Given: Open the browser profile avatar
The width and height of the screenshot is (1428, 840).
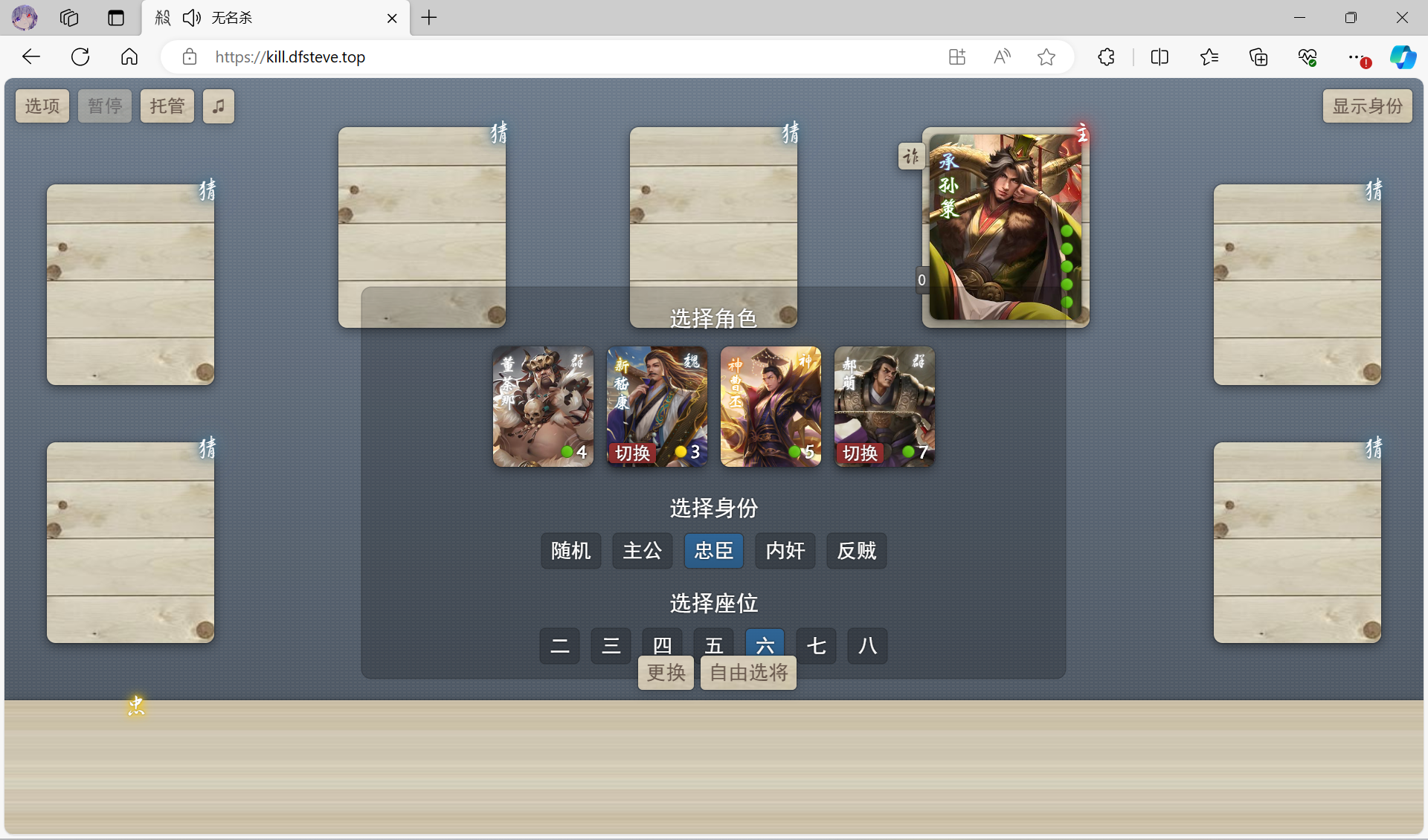Looking at the screenshot, I should click(25, 18).
